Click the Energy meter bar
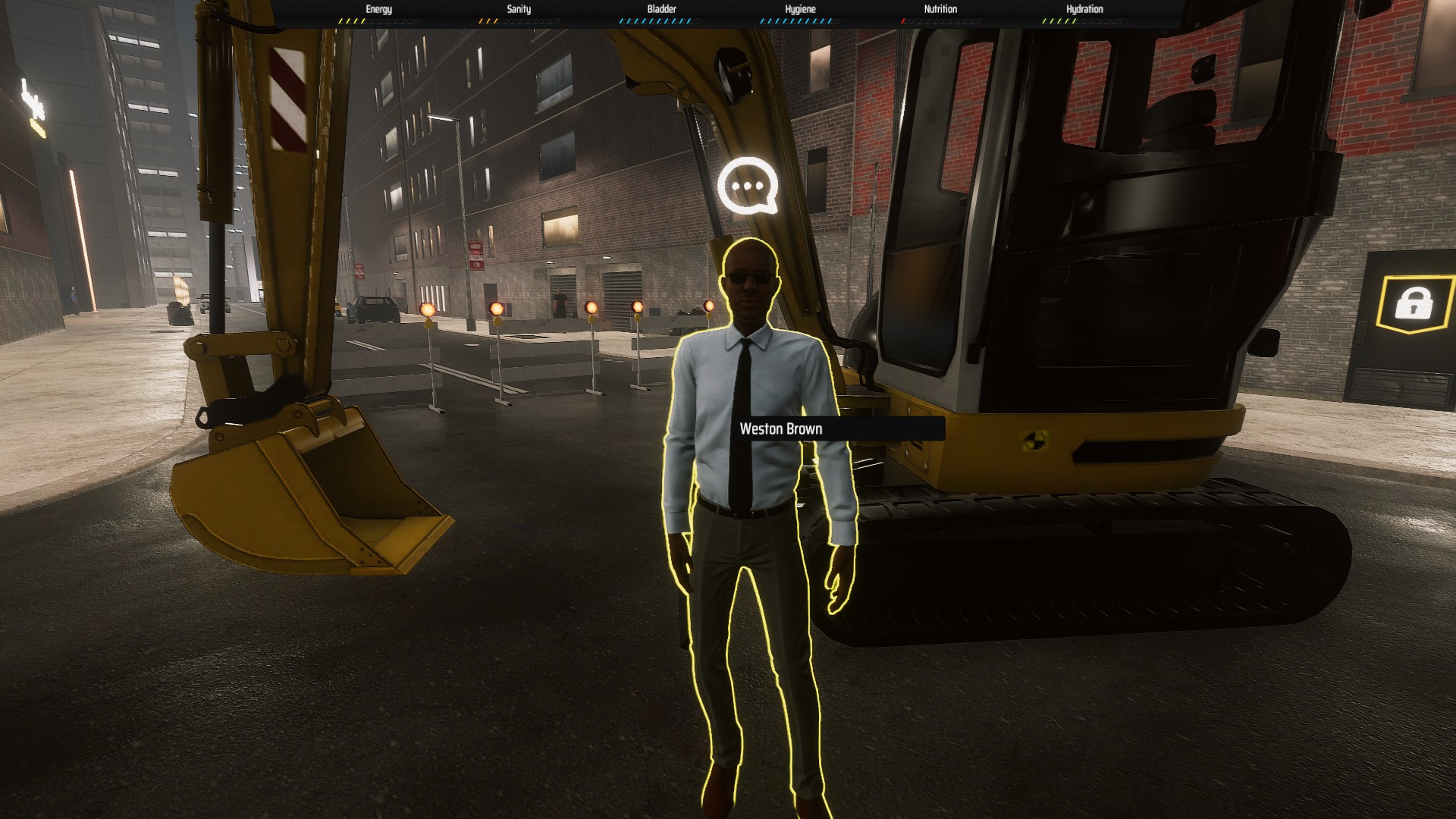Screen dimensions: 1456x819 (378, 21)
